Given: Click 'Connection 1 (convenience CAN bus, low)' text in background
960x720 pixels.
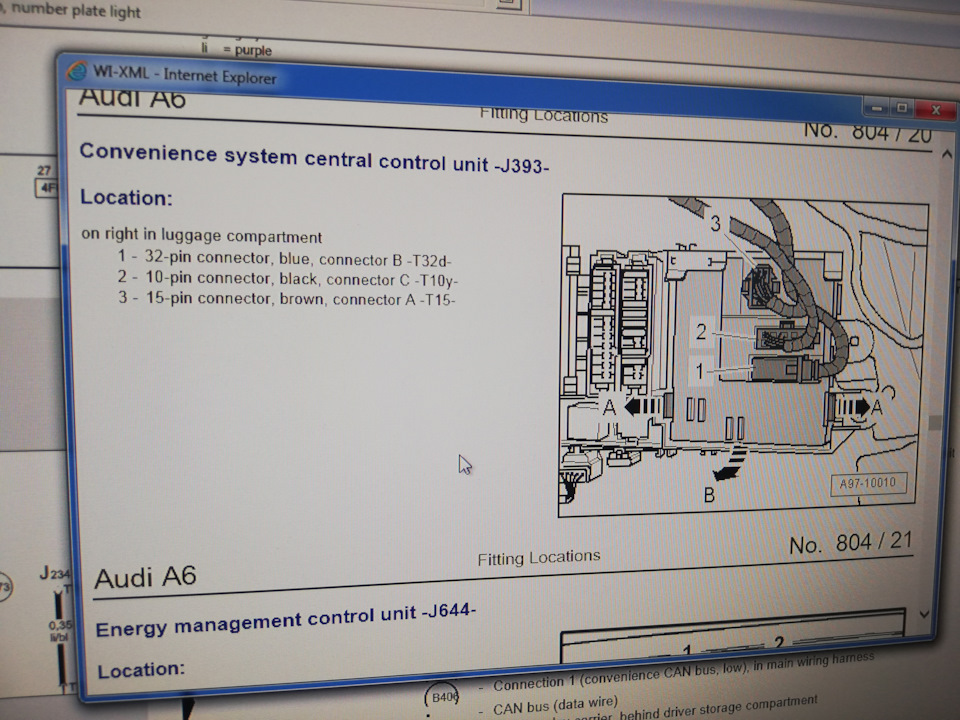Looking at the screenshot, I should click(618, 676).
